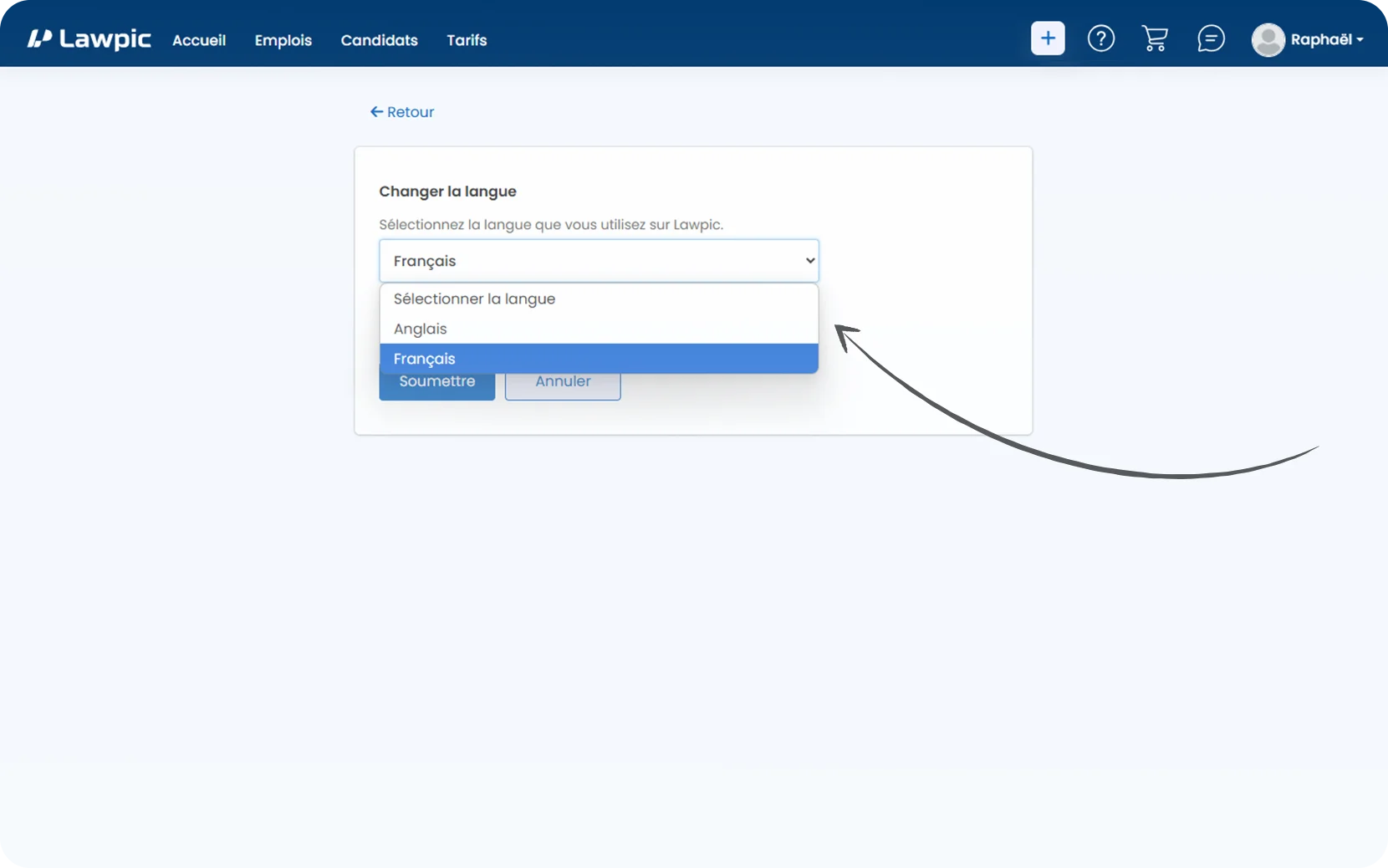The width and height of the screenshot is (1388, 868).
Task: Open the Tarifs navigation item
Action: (x=466, y=40)
